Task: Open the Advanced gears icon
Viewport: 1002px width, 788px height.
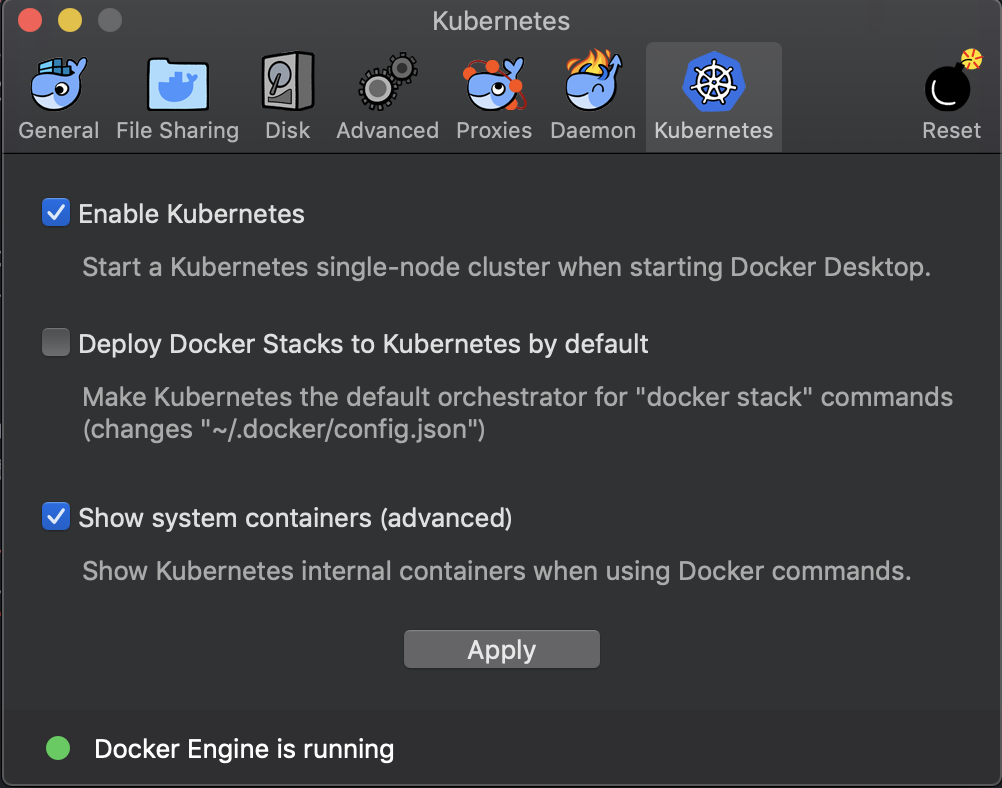Action: [x=387, y=84]
